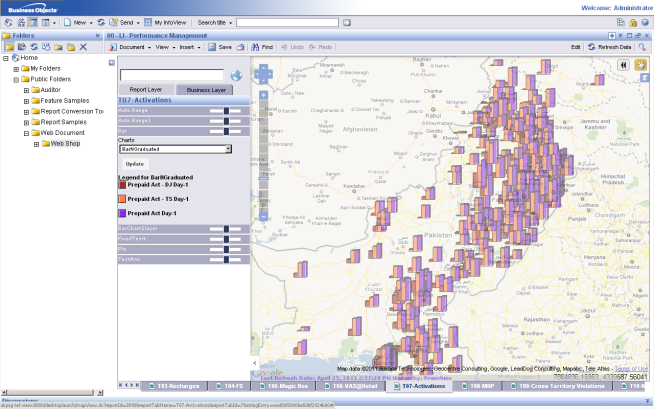The width and height of the screenshot is (654, 409).
Task: Switch to the Report Layer tab
Action: (x=146, y=90)
